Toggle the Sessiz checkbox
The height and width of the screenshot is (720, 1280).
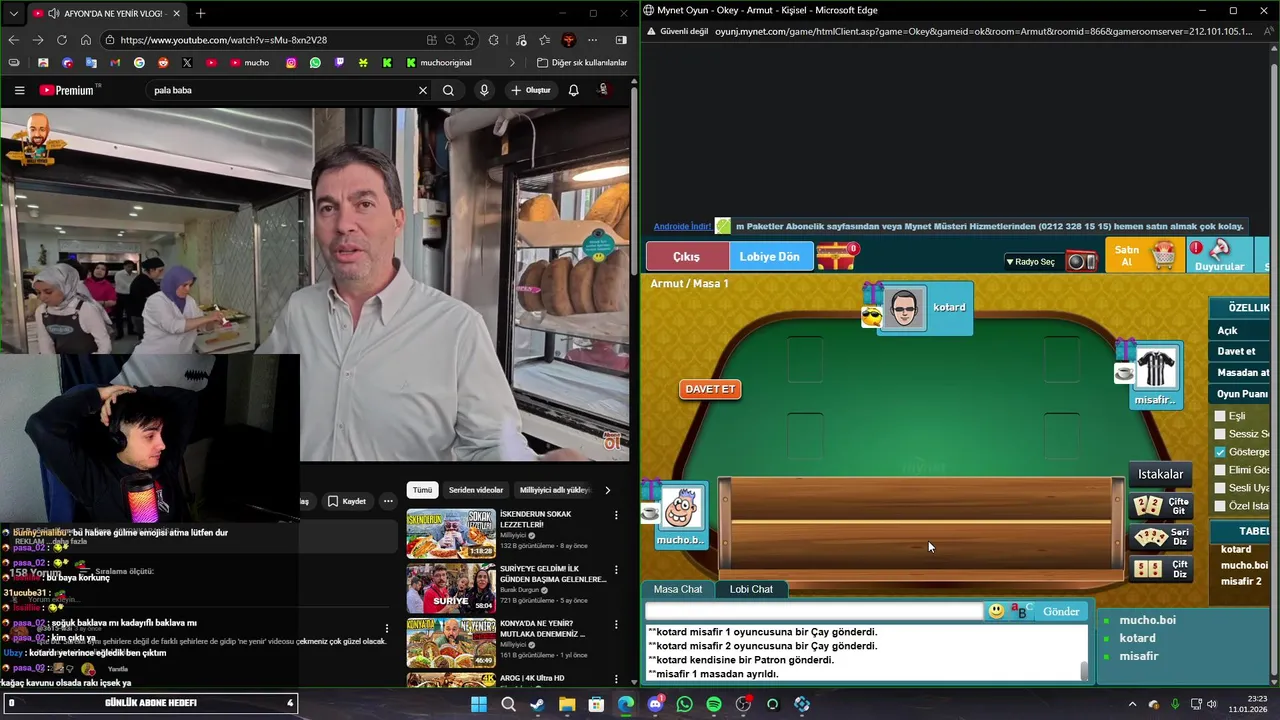point(1220,434)
